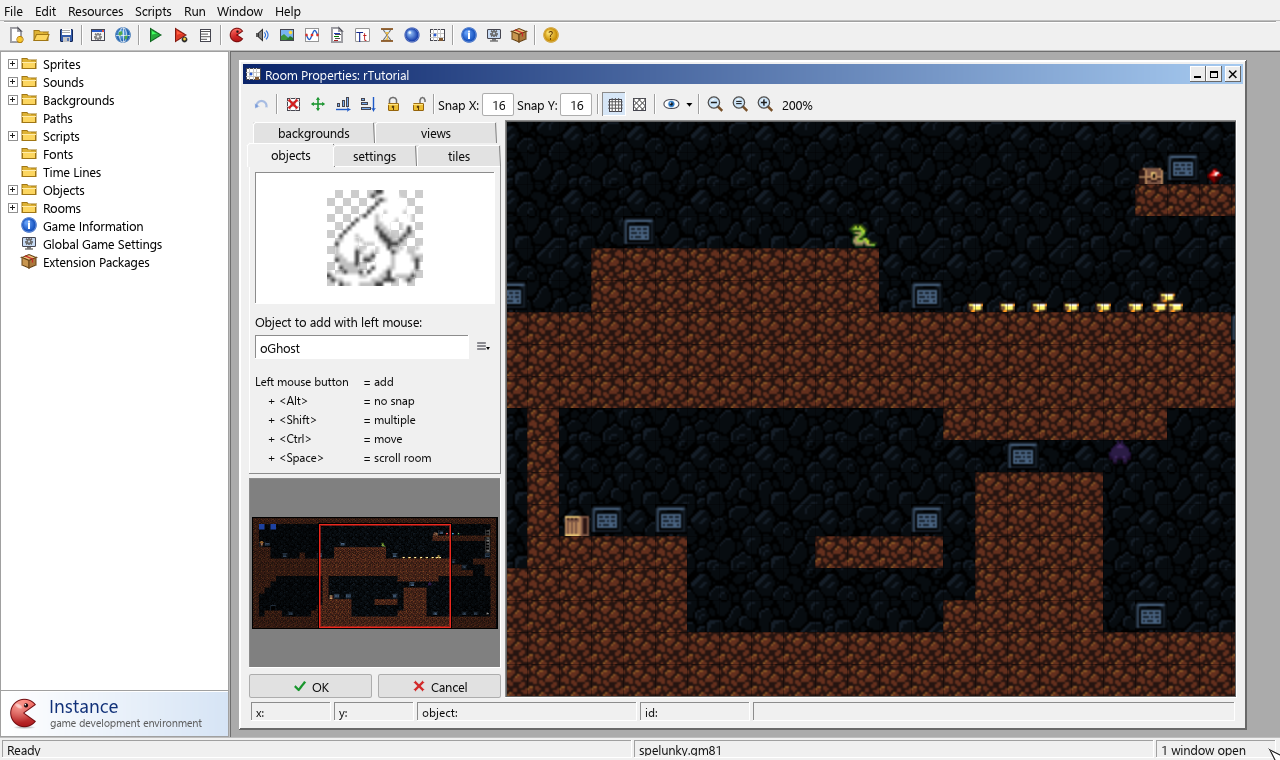Viewport: 1280px width, 760px height.
Task: Toggle the eye visibility button
Action: (671, 104)
